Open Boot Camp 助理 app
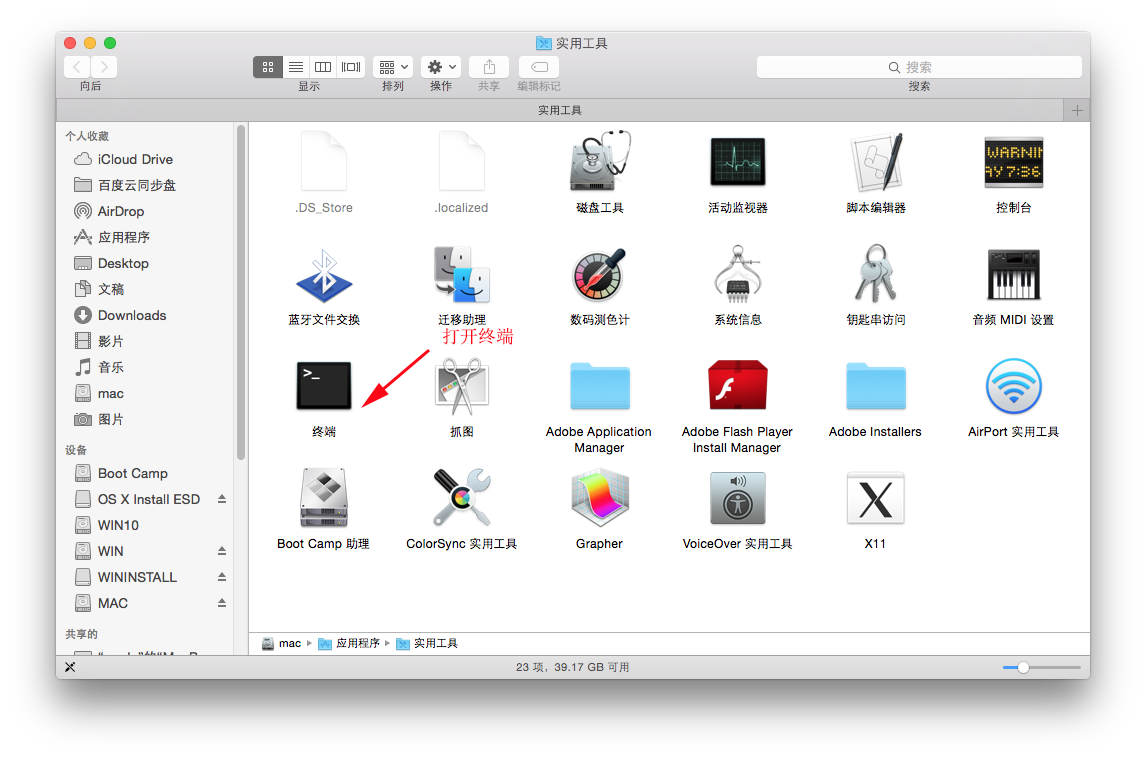The height and width of the screenshot is (759, 1146). tap(324, 498)
